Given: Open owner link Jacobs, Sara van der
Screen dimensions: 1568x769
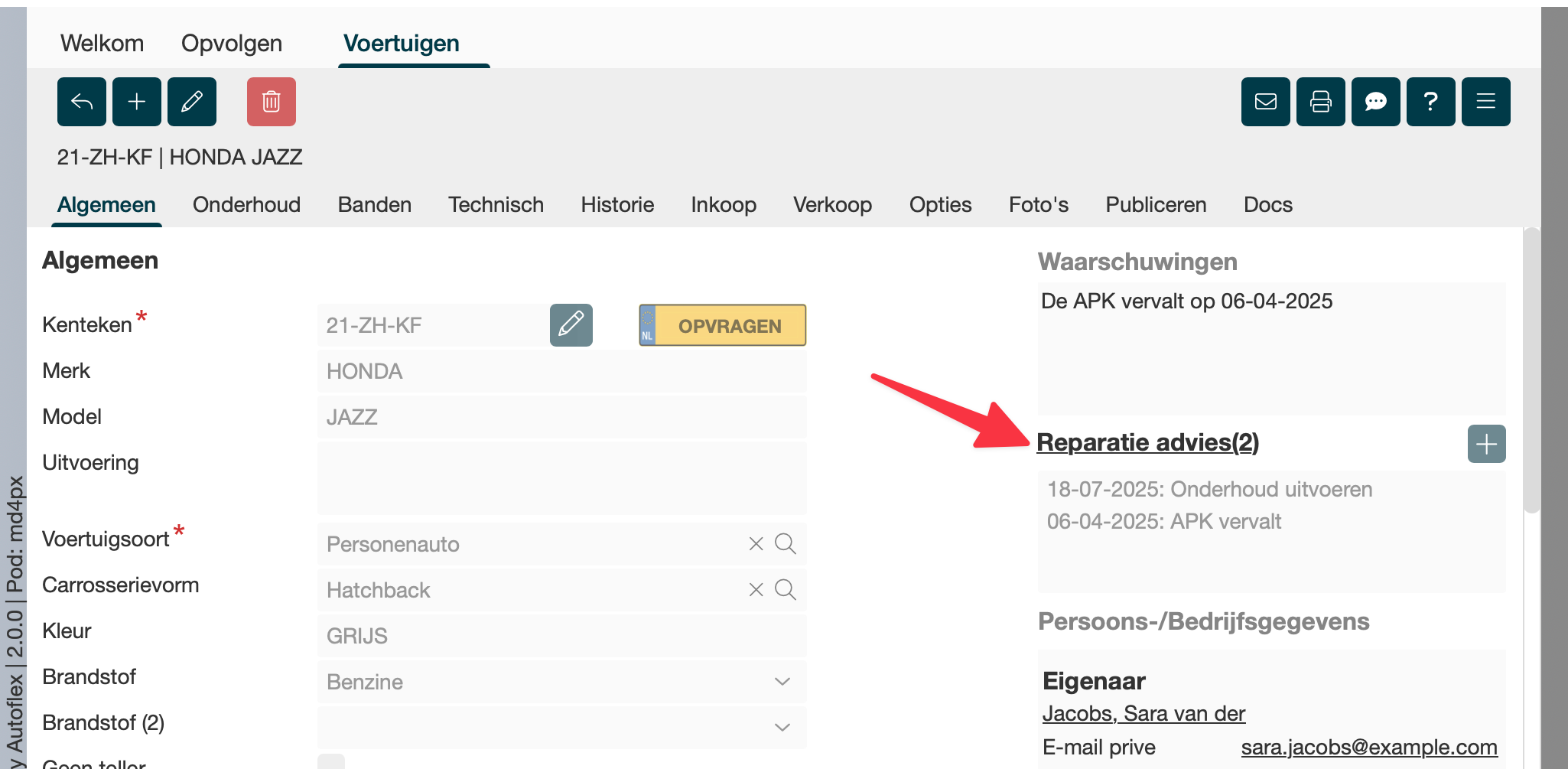Looking at the screenshot, I should pyautogui.click(x=1143, y=713).
